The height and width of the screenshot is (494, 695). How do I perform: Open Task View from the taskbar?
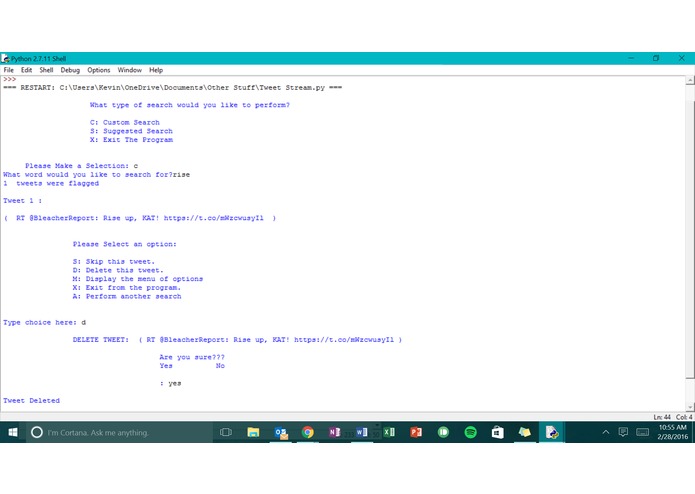click(x=226, y=432)
